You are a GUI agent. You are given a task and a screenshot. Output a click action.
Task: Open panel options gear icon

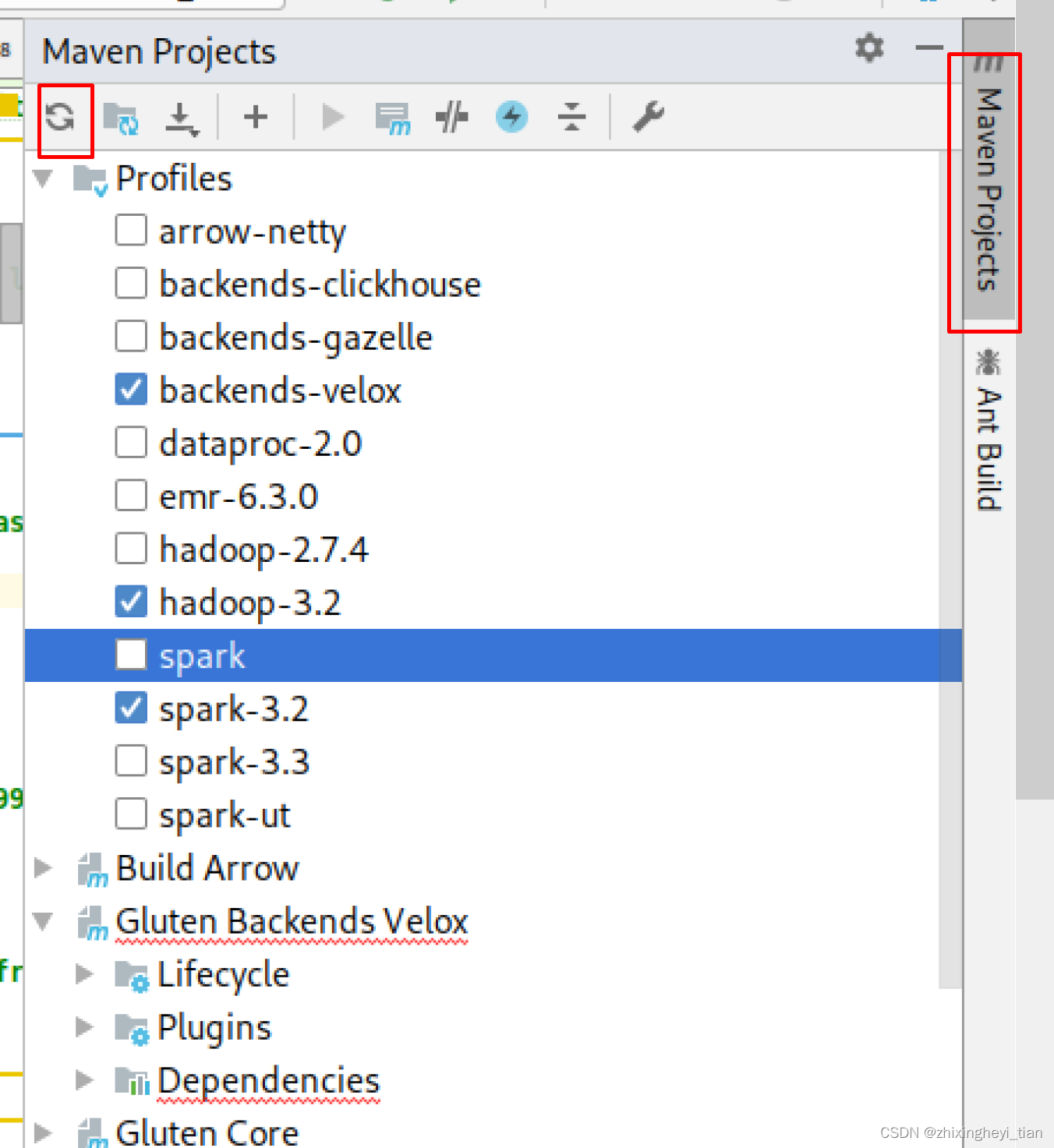pos(869,48)
